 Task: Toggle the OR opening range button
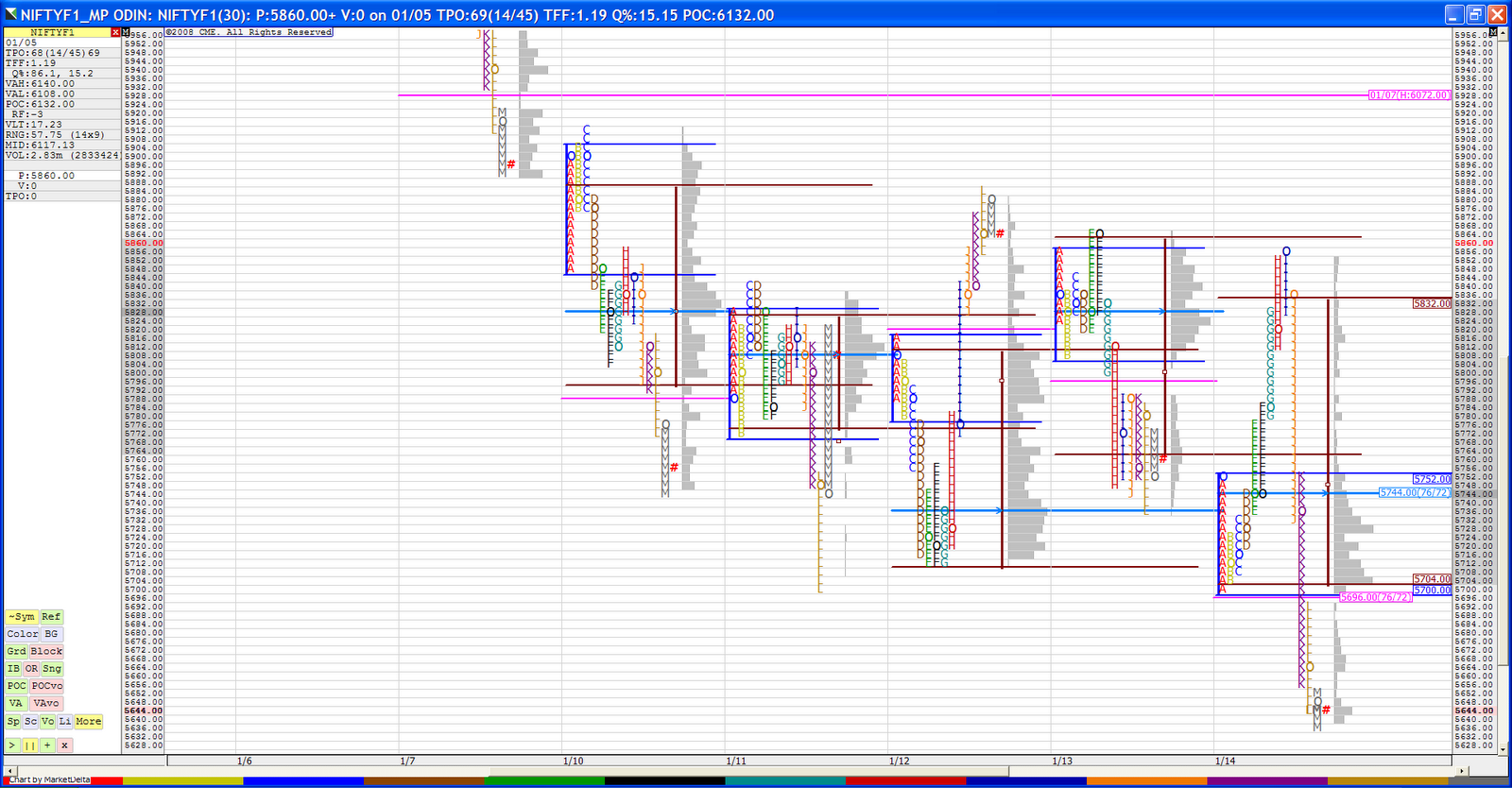[x=31, y=668]
